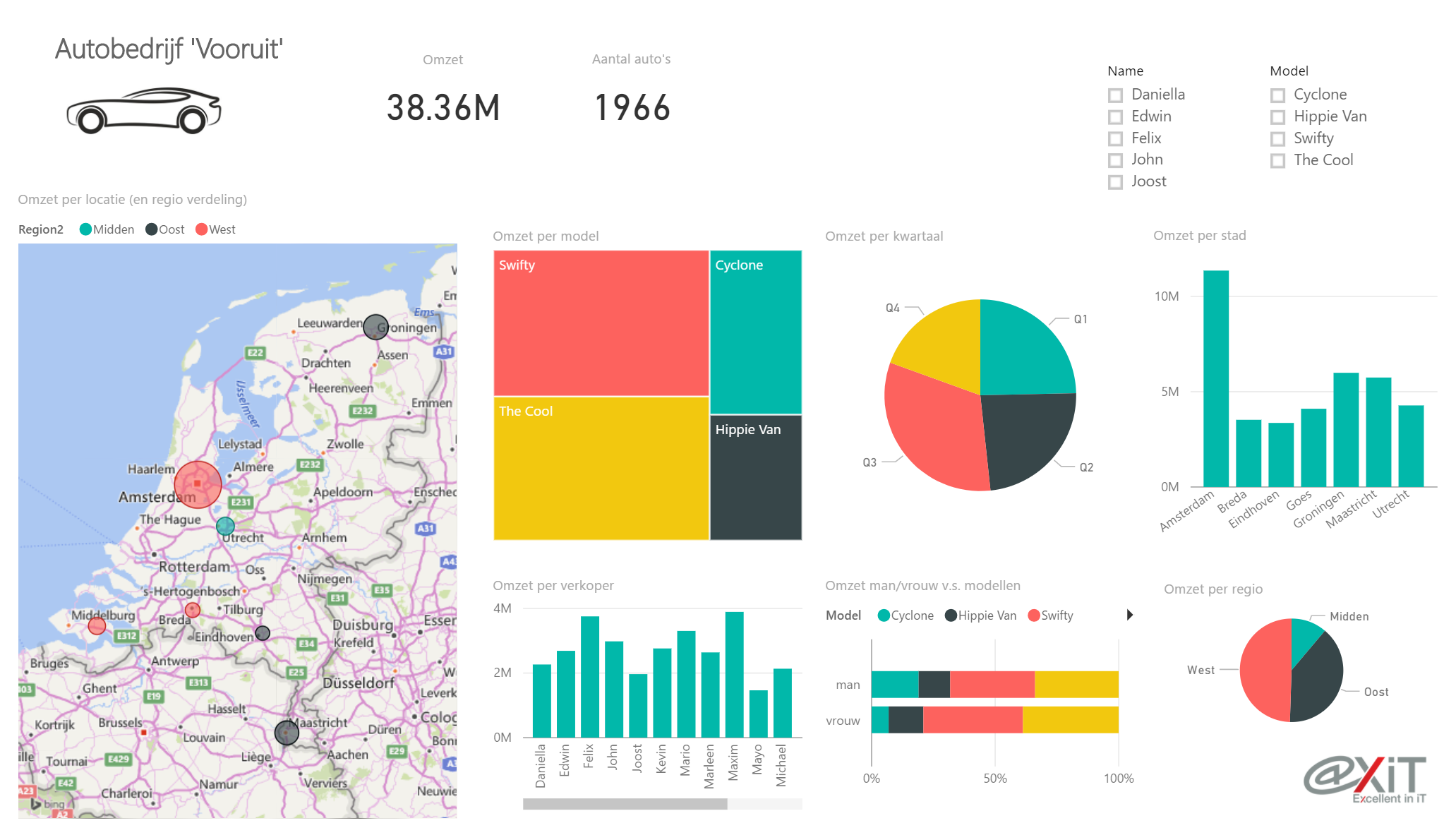Click the Utrecht teal bubble on map
This screenshot has width=1456, height=835.
click(x=225, y=526)
